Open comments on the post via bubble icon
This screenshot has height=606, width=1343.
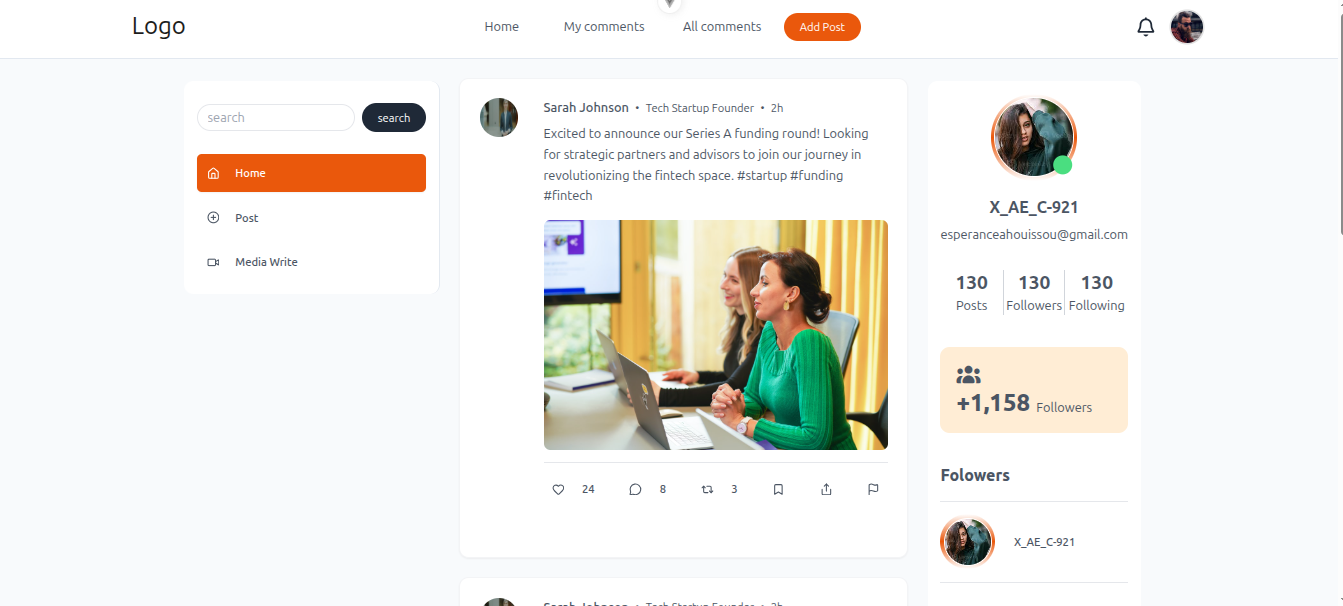click(x=635, y=489)
